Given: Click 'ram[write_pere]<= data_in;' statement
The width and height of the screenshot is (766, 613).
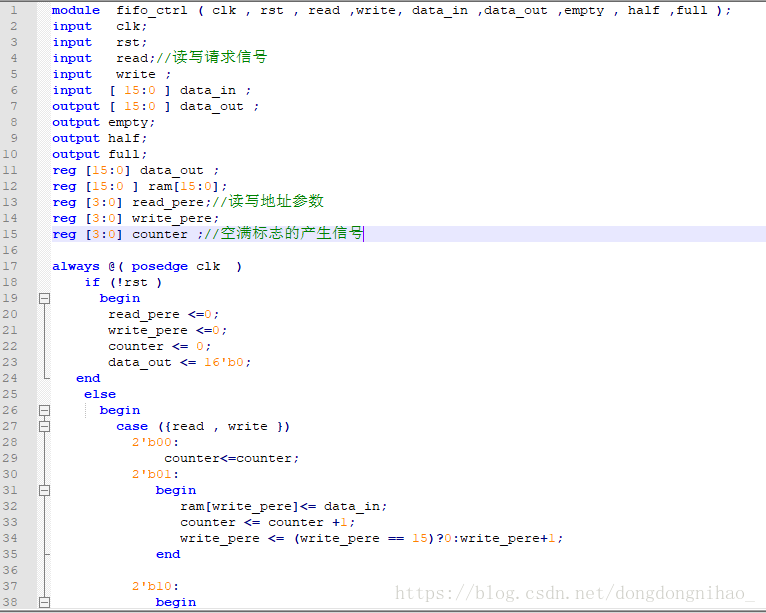Looking at the screenshot, I should tap(284, 507).
